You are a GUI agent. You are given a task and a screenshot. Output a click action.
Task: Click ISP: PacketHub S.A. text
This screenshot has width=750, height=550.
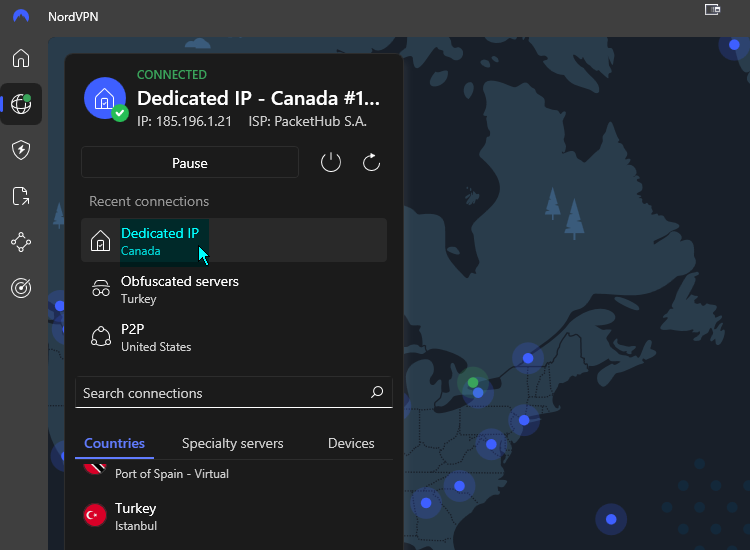click(x=307, y=121)
